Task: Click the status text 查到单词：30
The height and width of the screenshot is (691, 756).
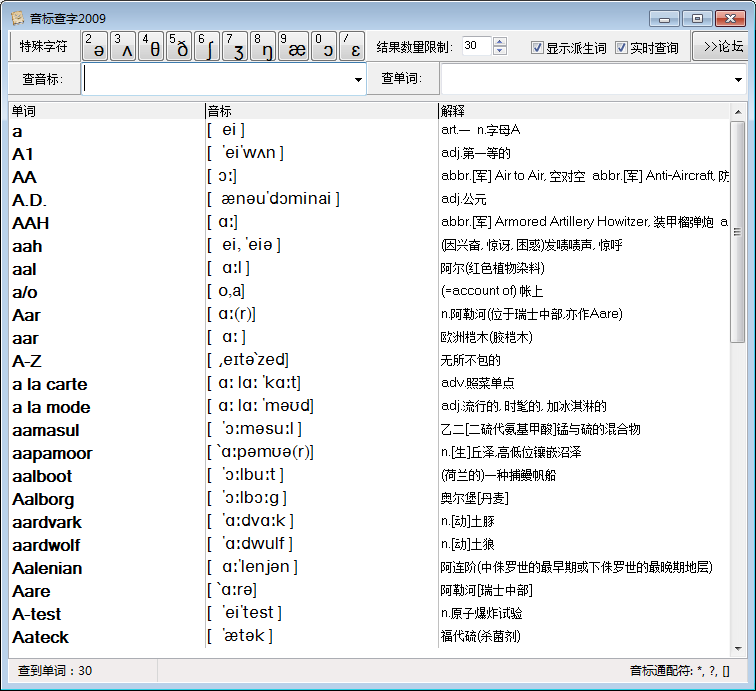Action: tap(55, 671)
